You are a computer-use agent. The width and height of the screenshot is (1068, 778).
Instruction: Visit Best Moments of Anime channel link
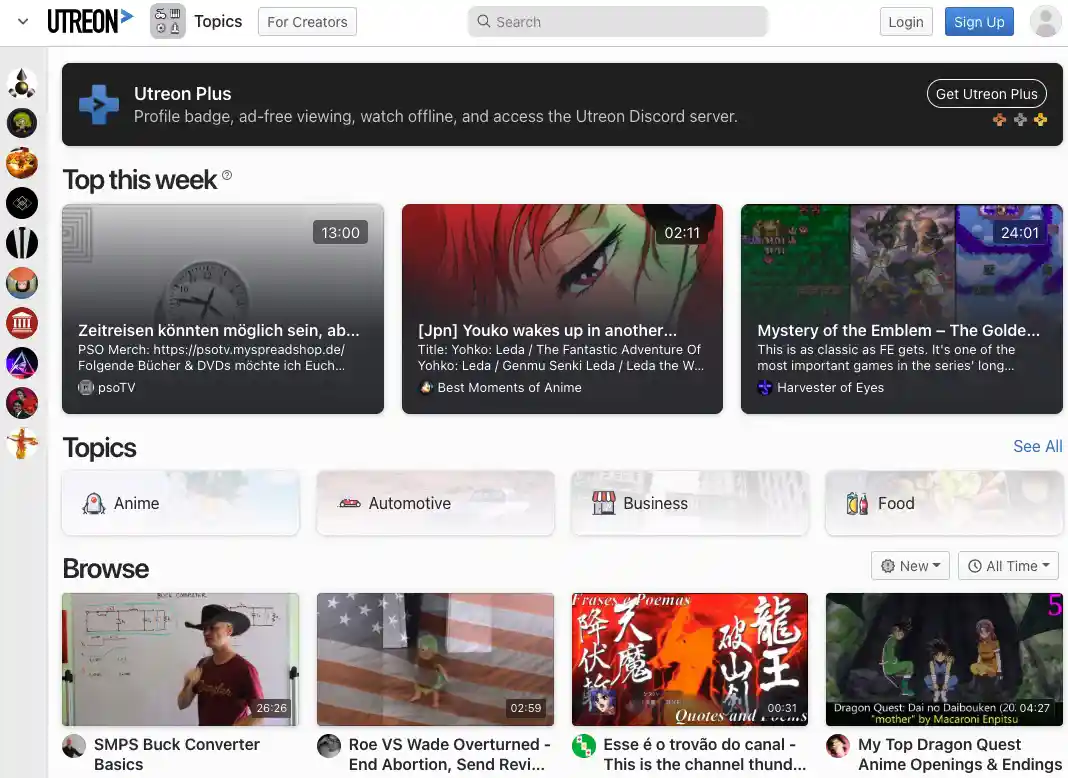click(509, 388)
